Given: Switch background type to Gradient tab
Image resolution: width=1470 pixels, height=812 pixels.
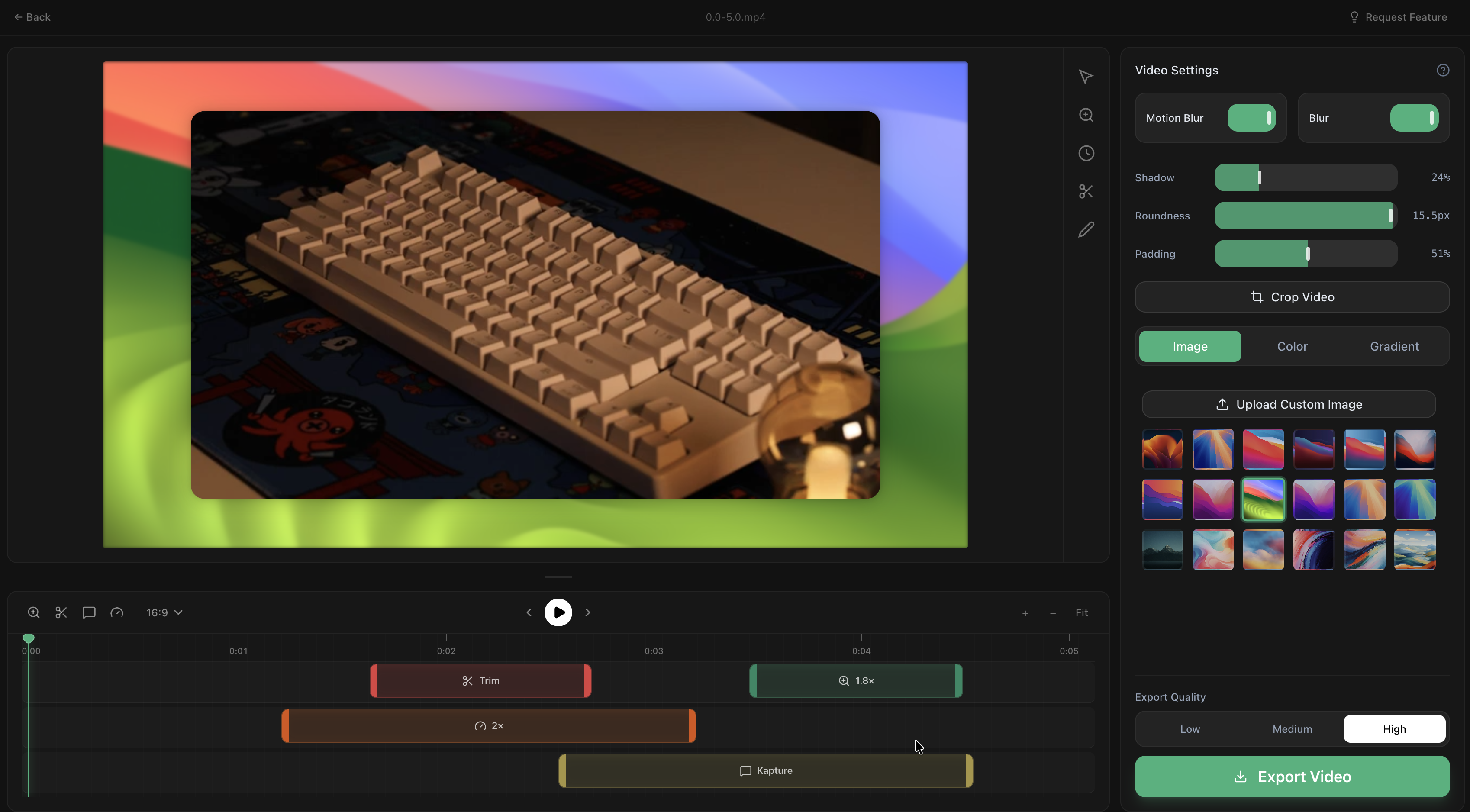Looking at the screenshot, I should [x=1393, y=346].
